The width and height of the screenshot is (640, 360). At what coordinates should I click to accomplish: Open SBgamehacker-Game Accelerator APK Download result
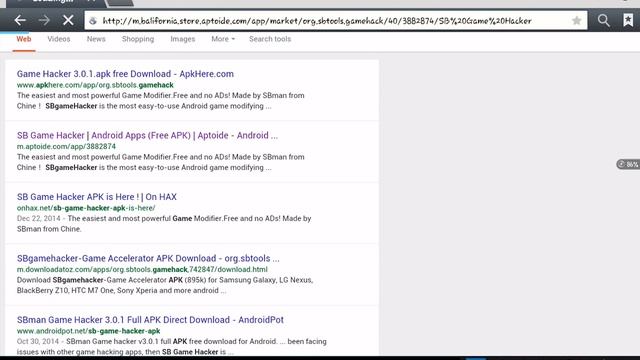point(148,258)
